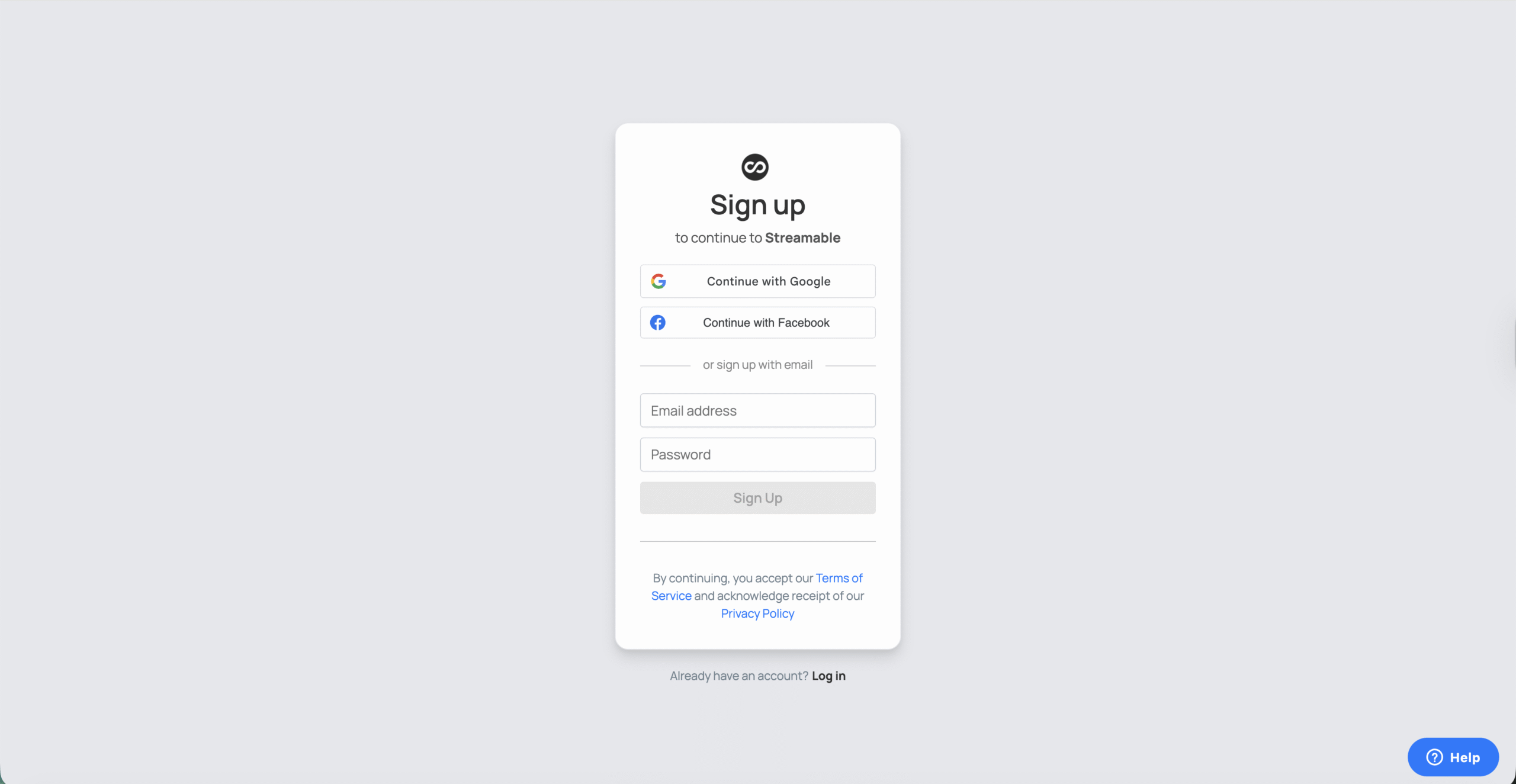Image resolution: width=1516 pixels, height=784 pixels.
Task: Click the "or sign up with email" divider text
Action: 757,365
